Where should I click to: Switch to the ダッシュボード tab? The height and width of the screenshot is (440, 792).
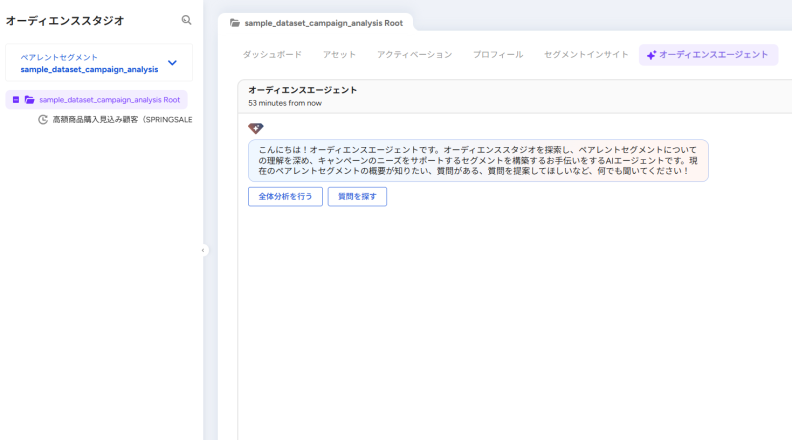(x=272, y=55)
